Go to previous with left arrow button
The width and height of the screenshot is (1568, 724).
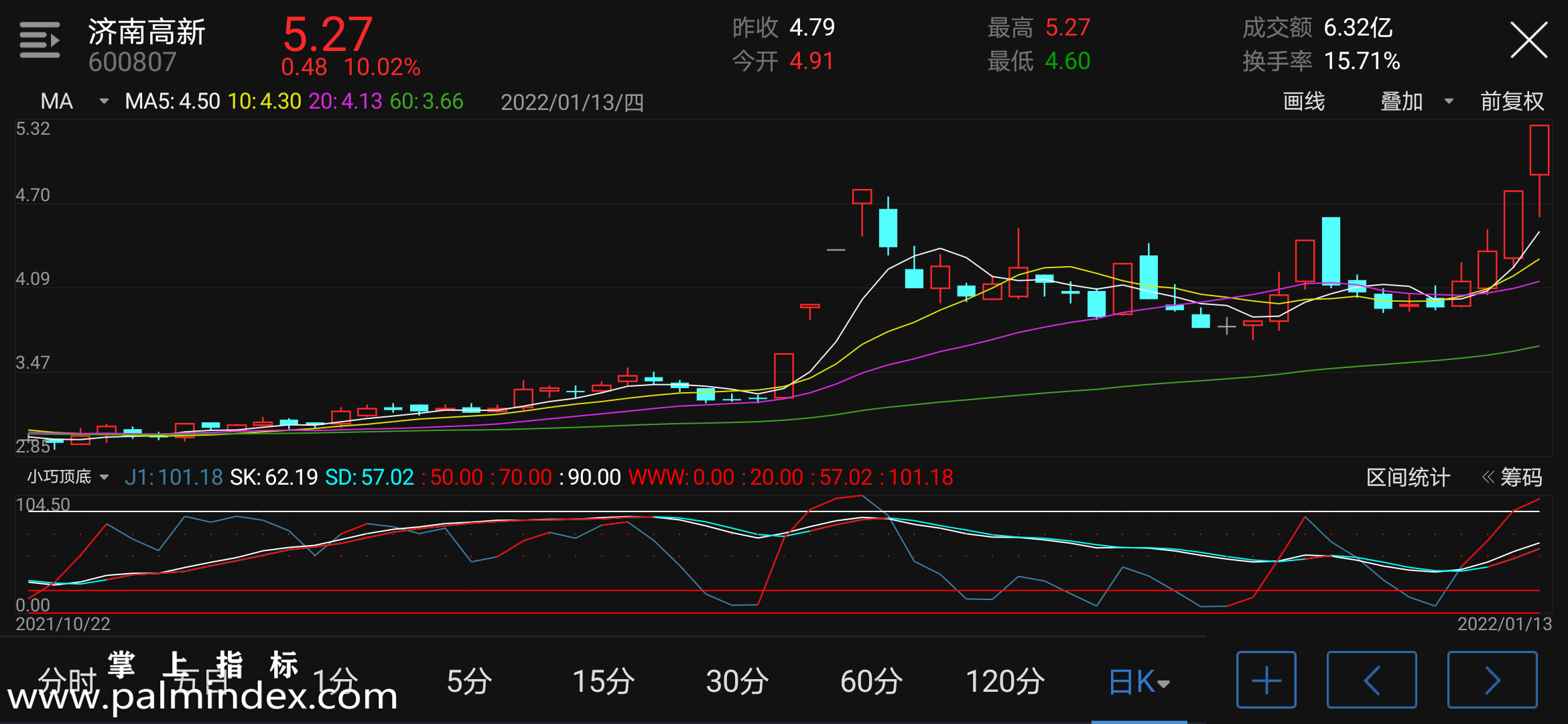1372,680
